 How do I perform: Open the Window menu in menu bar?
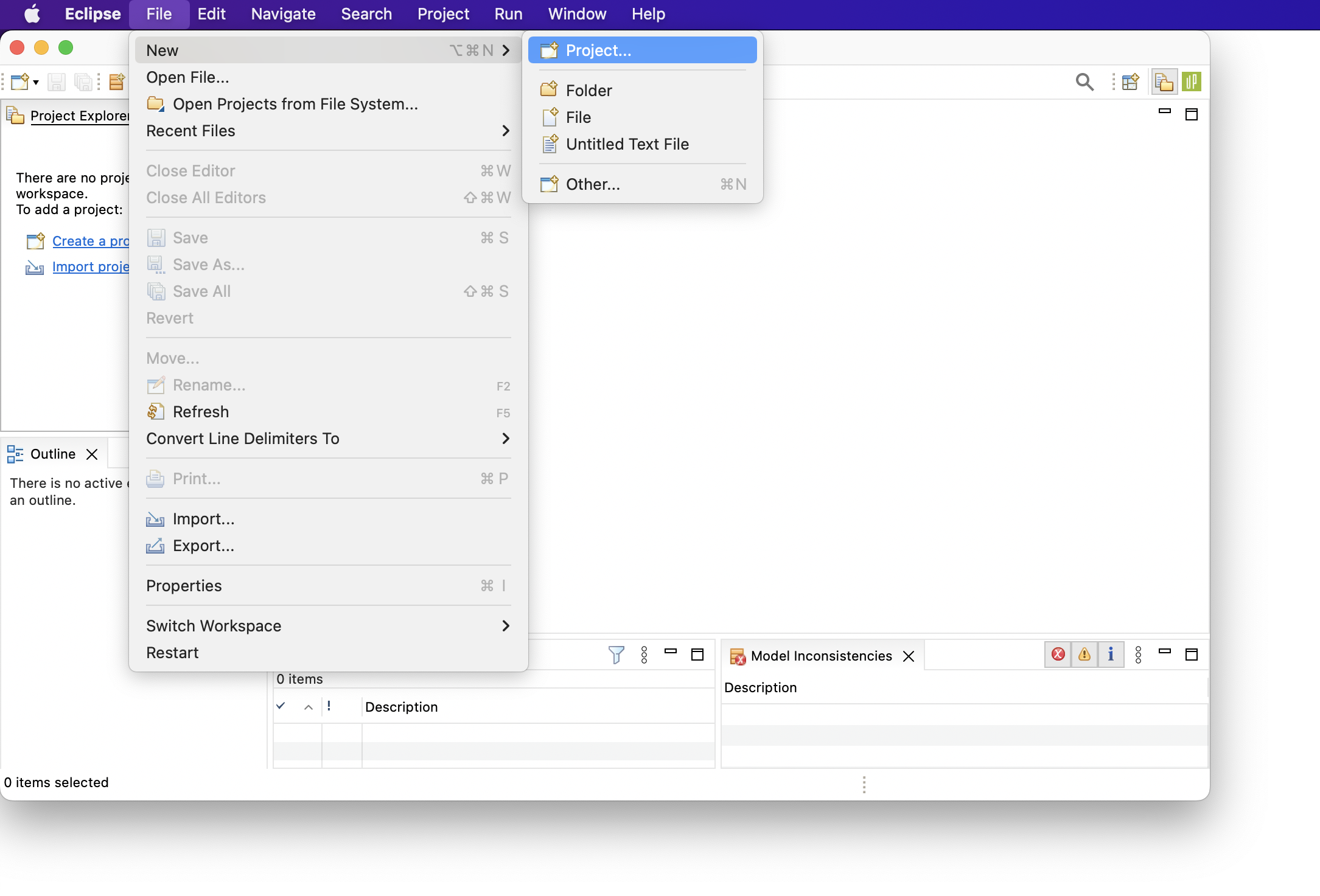tap(576, 14)
